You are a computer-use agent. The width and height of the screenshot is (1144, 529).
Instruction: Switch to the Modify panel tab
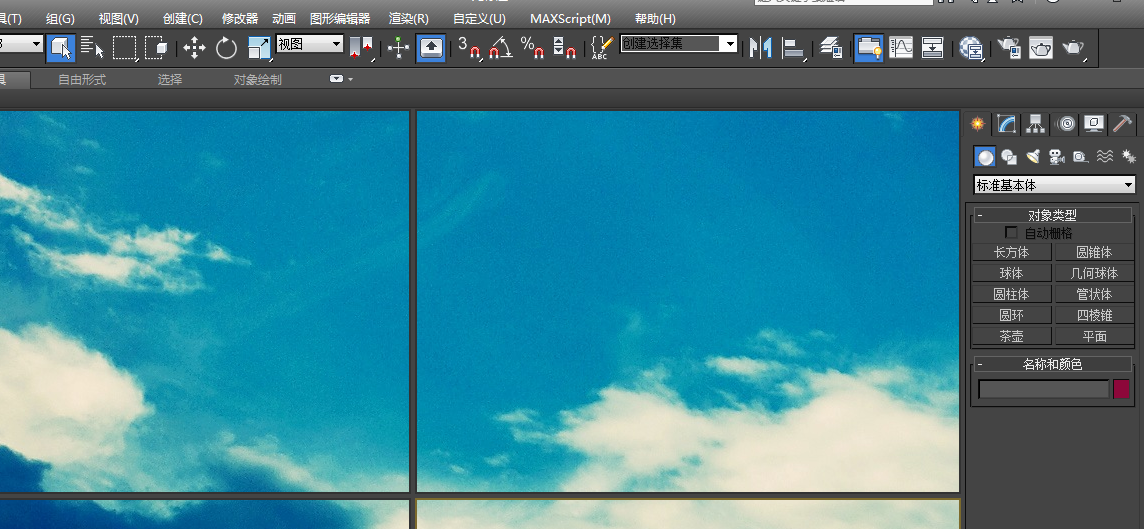(1007, 124)
